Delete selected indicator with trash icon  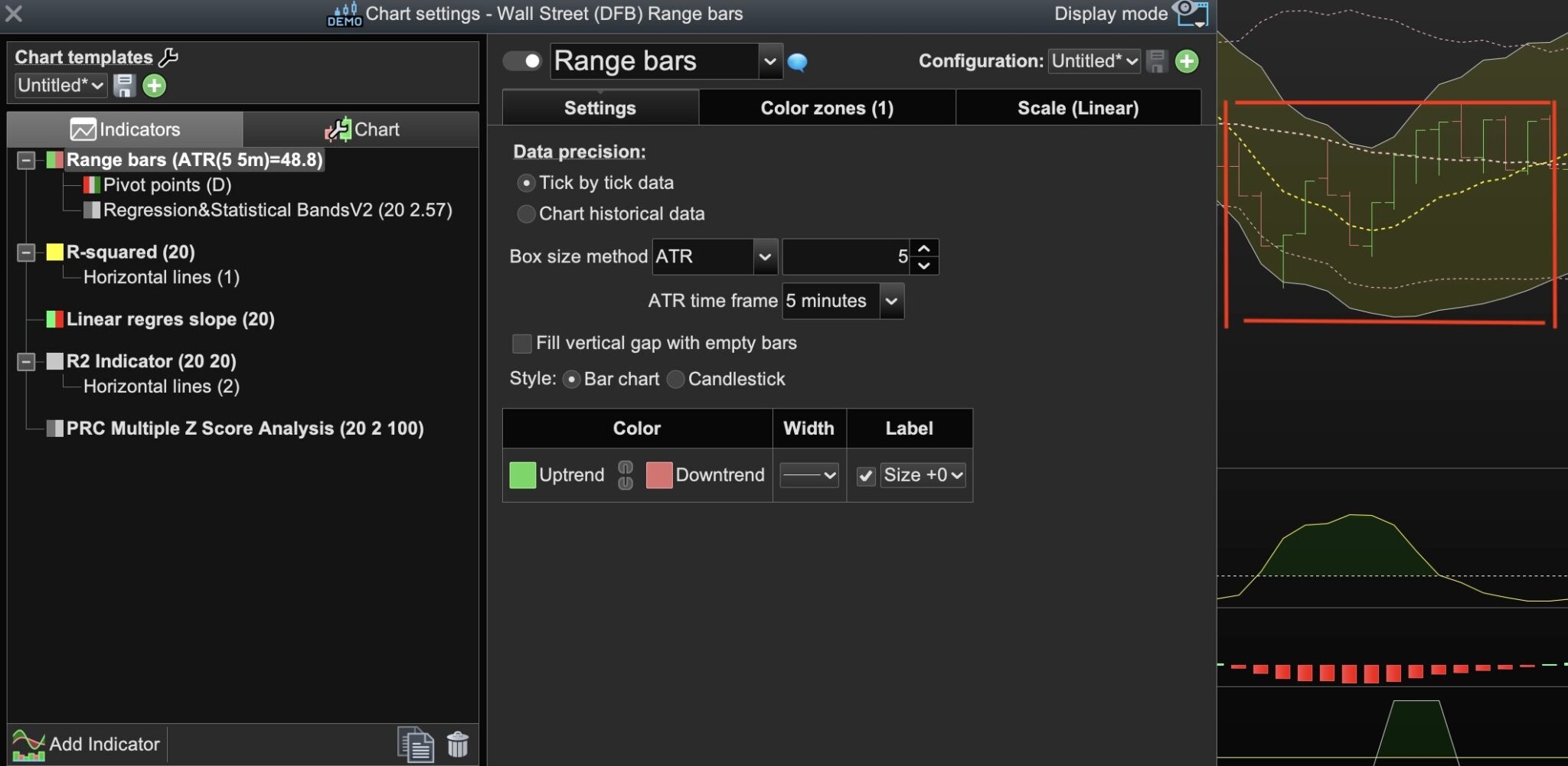point(458,744)
